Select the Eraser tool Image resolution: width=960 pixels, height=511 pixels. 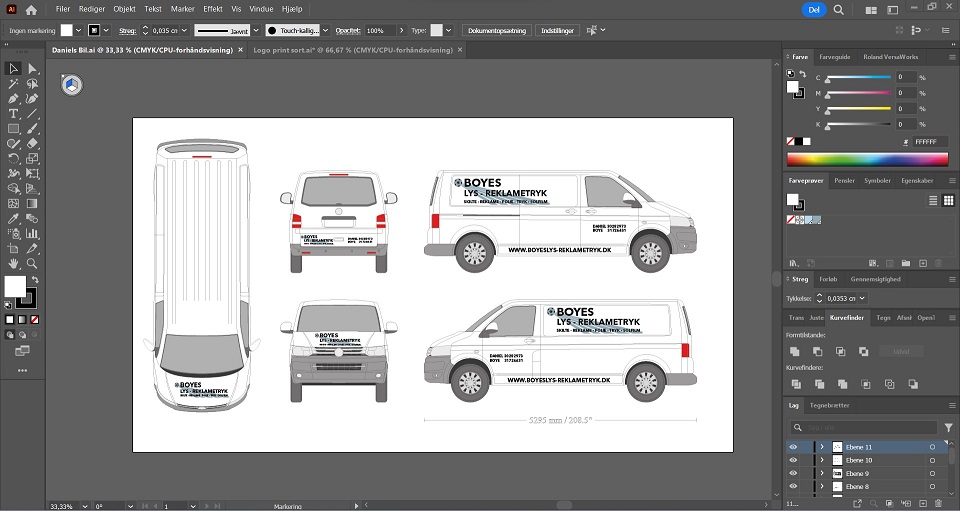[x=32, y=144]
